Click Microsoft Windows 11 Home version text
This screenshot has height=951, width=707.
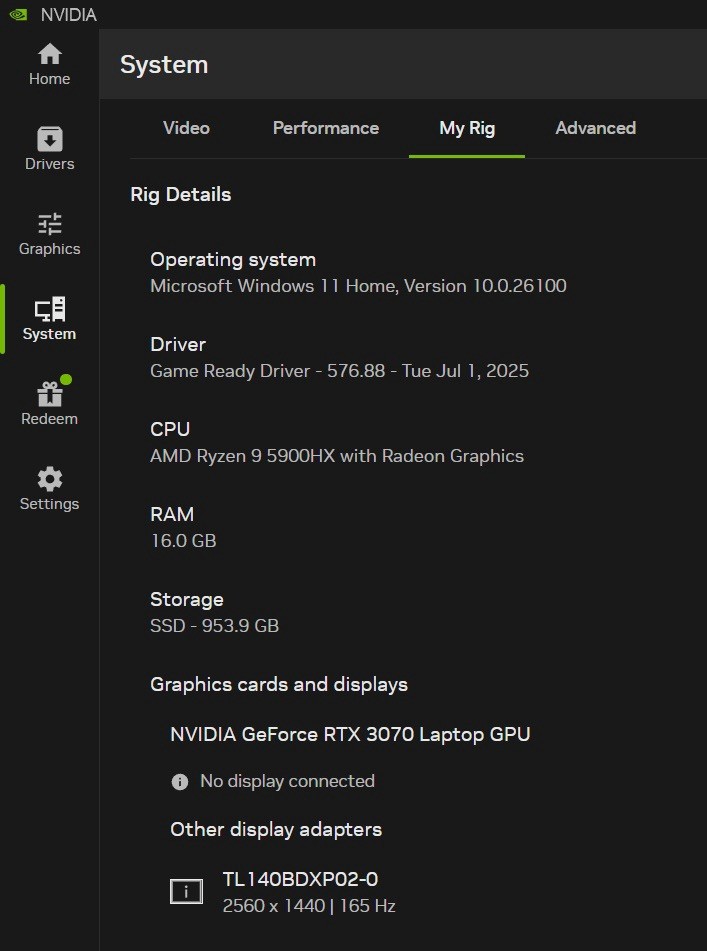[358, 286]
